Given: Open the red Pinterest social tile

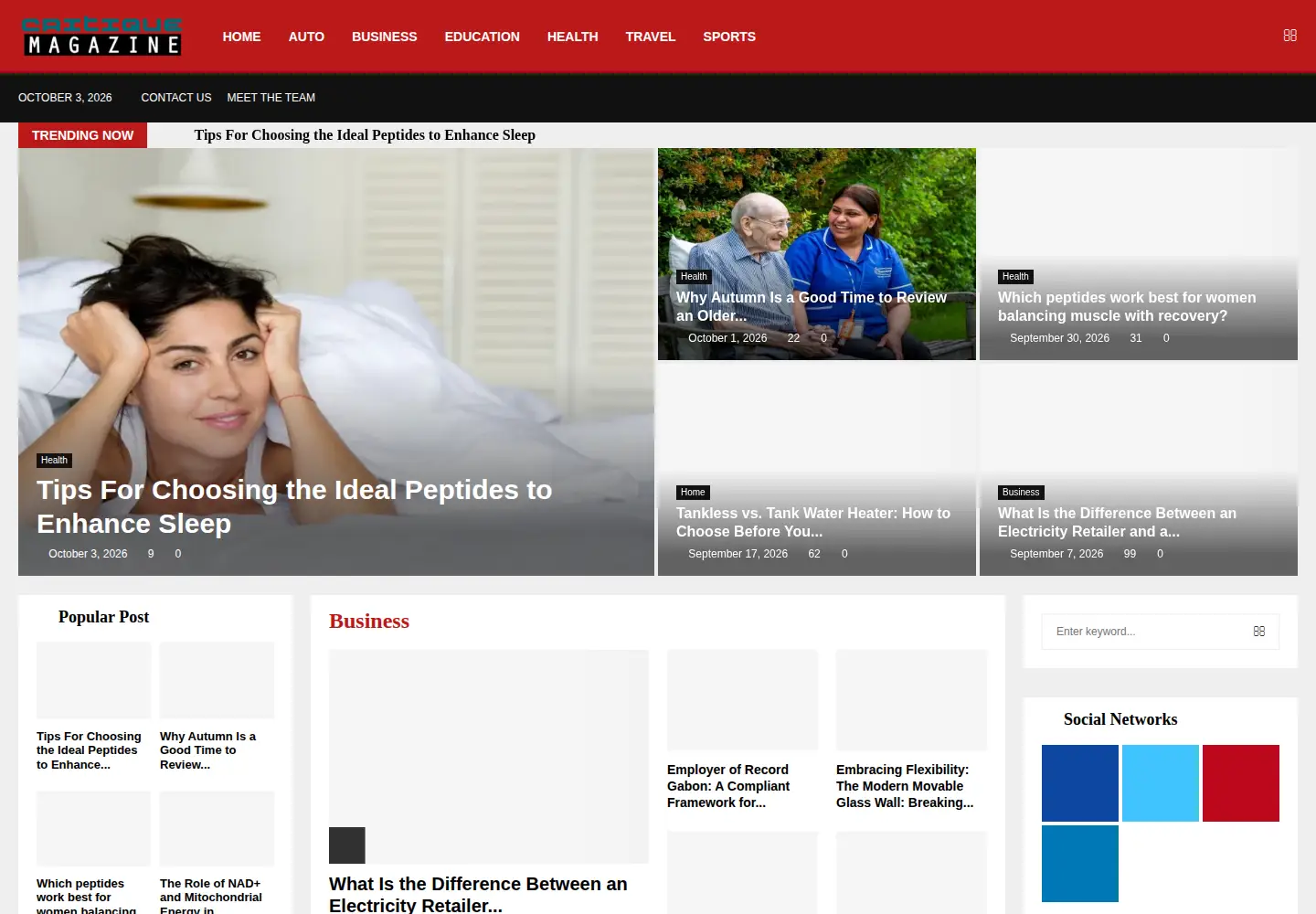Looking at the screenshot, I should [1241, 783].
